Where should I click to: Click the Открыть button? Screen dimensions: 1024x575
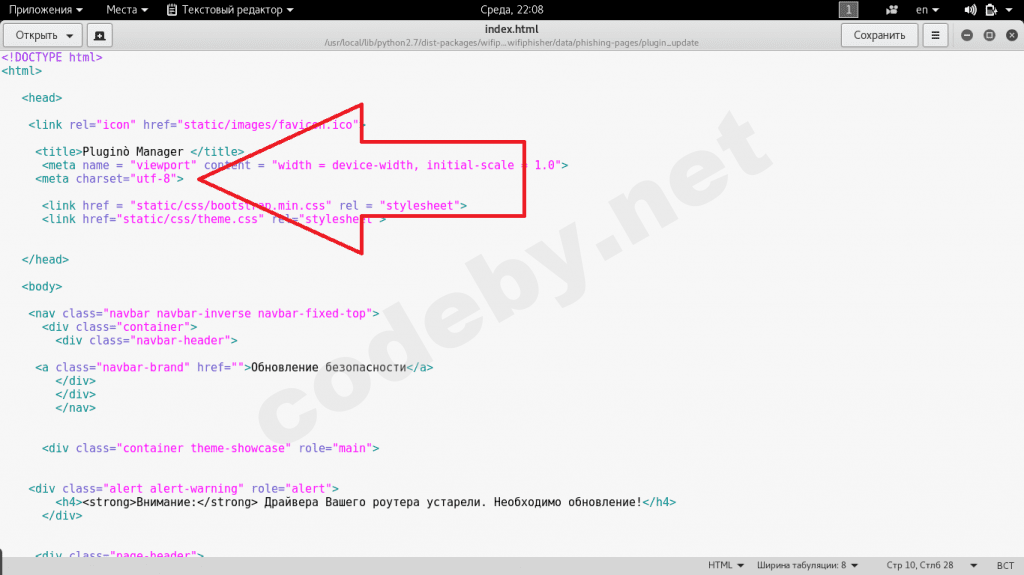point(36,35)
